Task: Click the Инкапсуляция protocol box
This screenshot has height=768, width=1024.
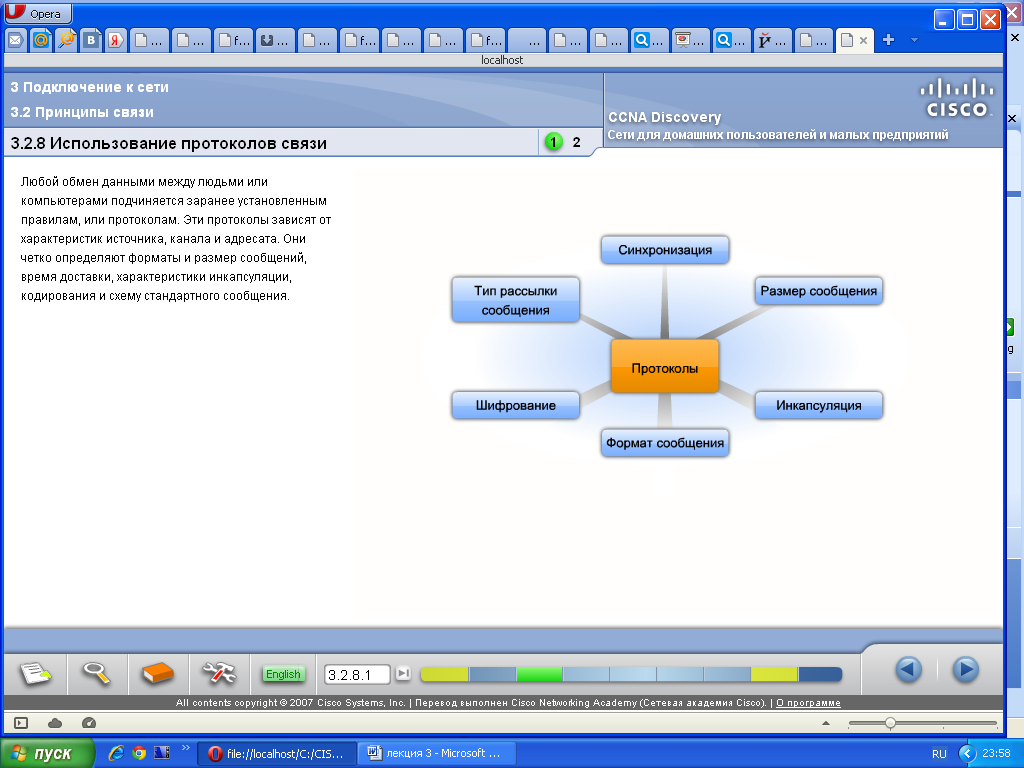Action: [818, 406]
